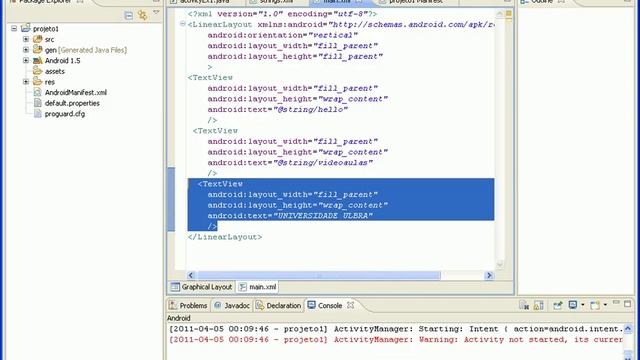Click the selected third <TextView tag
Image resolution: width=640 pixels, height=360 pixels.
pos(220,184)
